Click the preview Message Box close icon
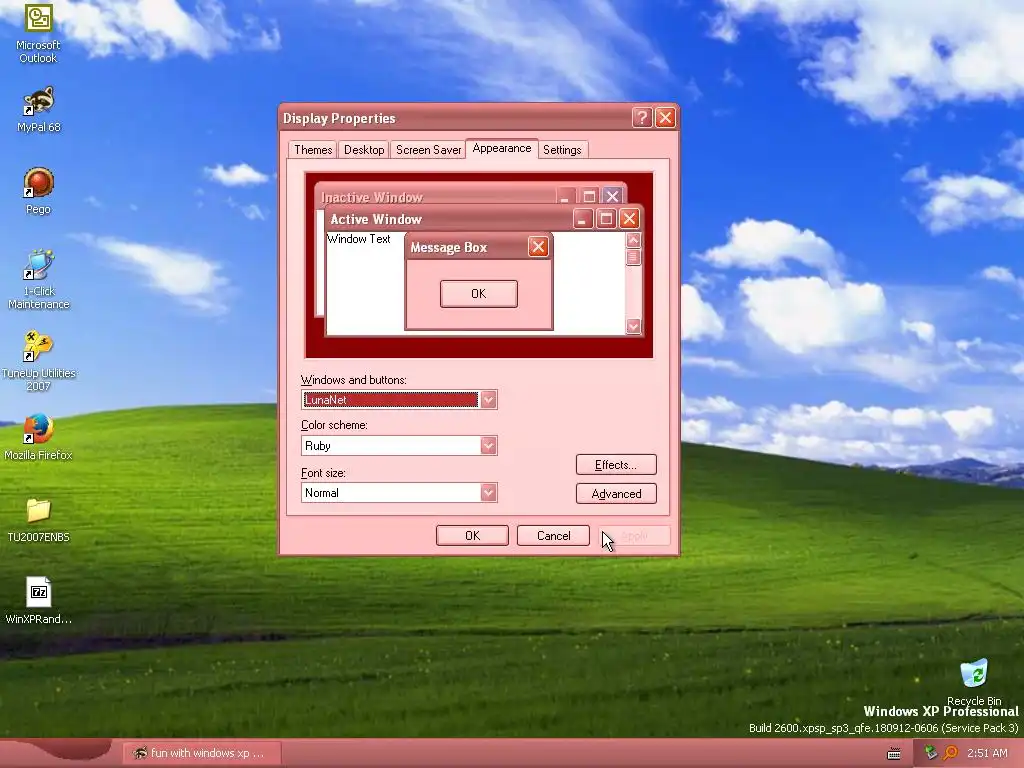This screenshot has width=1024, height=768. point(538,247)
